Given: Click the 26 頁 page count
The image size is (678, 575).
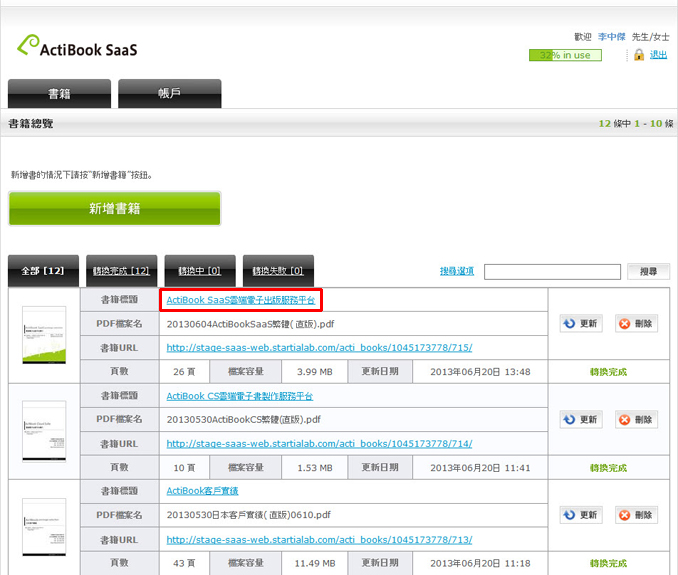Looking at the screenshot, I should click(184, 372).
